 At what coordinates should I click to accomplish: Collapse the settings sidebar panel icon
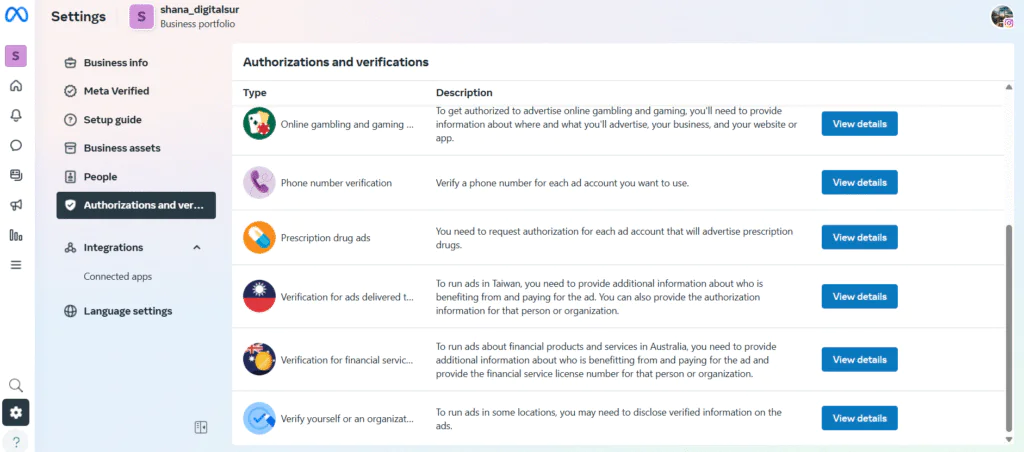click(201, 427)
